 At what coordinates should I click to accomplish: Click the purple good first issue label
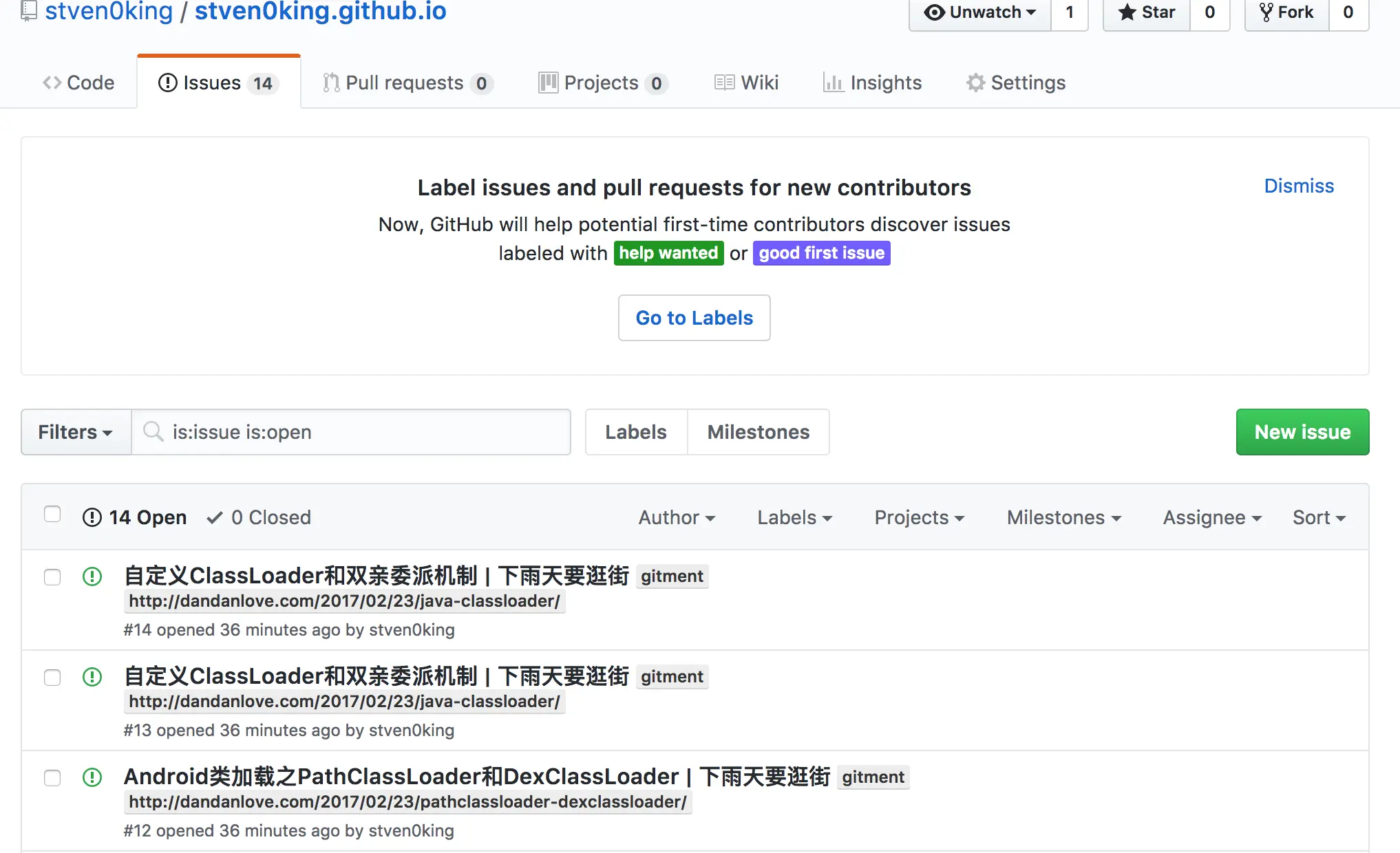pyautogui.click(x=821, y=253)
